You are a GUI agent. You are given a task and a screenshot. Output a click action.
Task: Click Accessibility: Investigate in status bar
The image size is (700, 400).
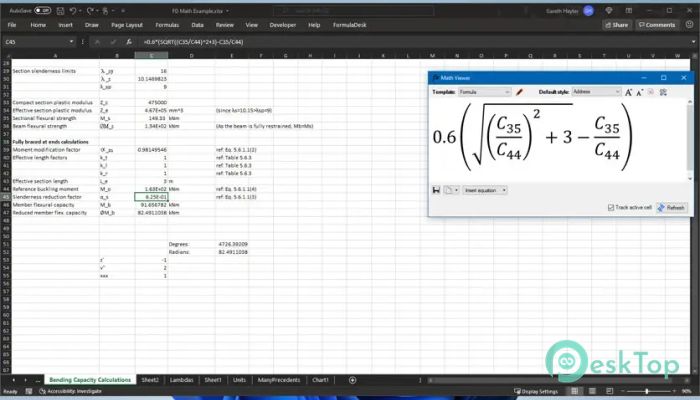click(x=70, y=392)
